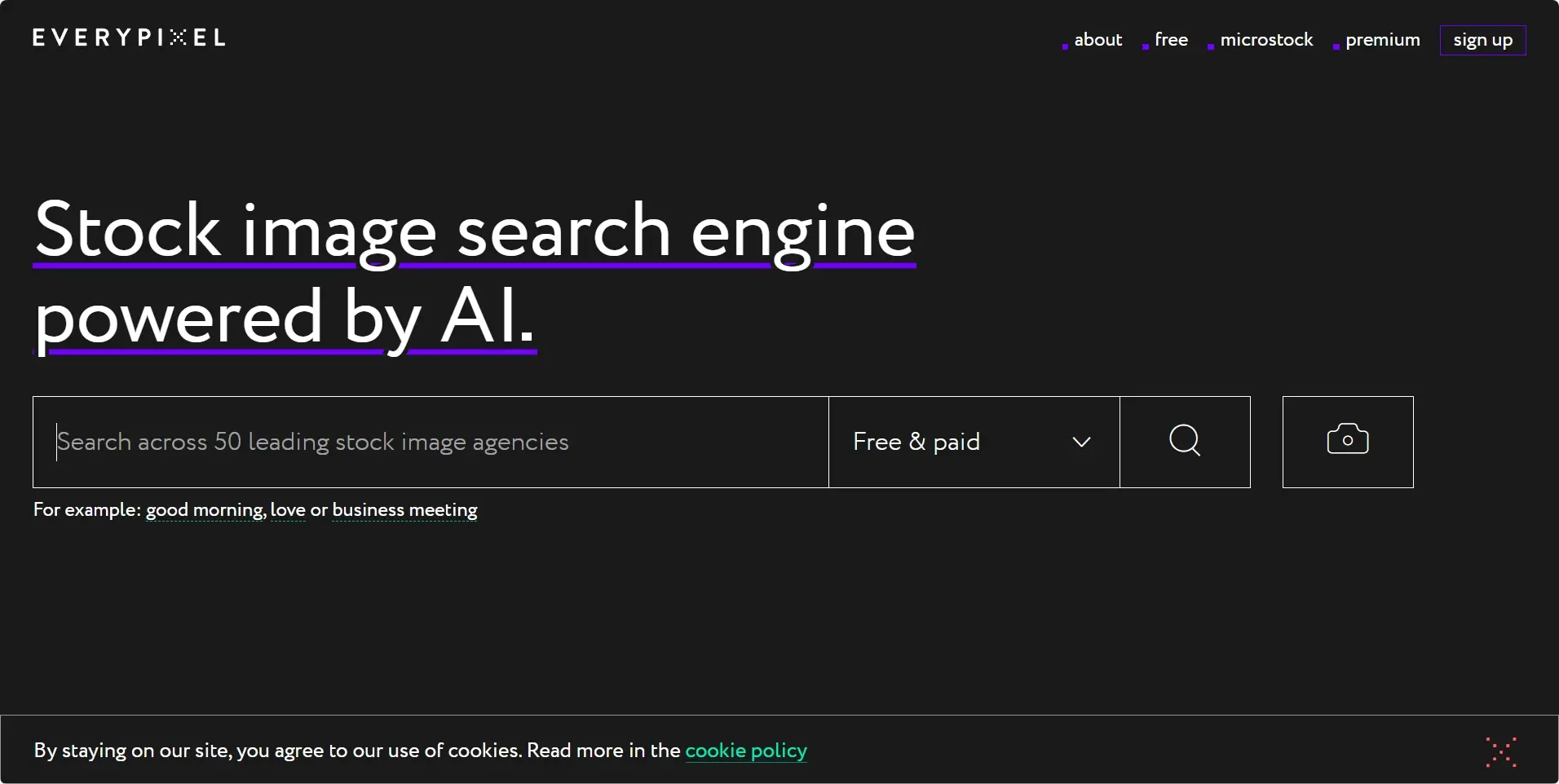Click the purple marker beside premium
This screenshot has height=784, width=1559.
click(1336, 46)
